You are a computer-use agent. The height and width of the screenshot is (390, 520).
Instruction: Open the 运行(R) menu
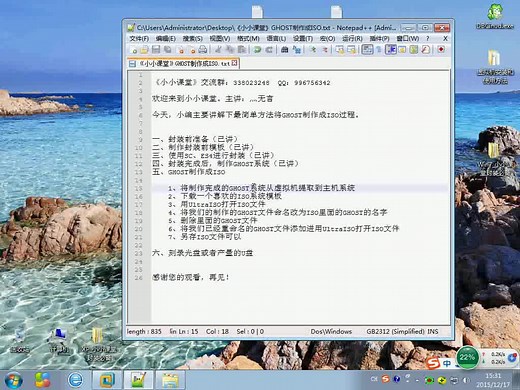[x=352, y=39]
